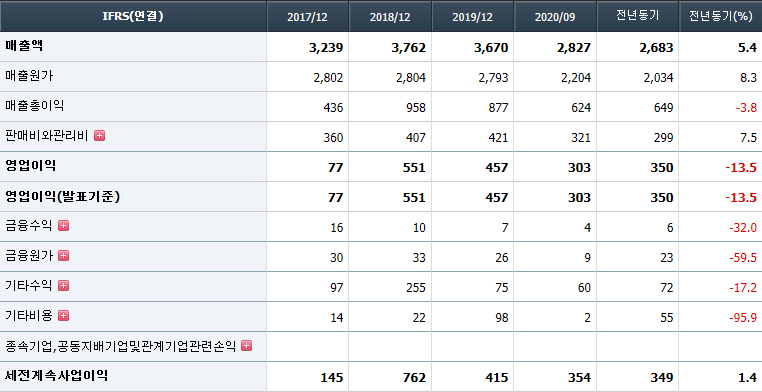Select the 매출원가 row label
Viewport: 762px width, 392px height.
(x=29, y=76)
